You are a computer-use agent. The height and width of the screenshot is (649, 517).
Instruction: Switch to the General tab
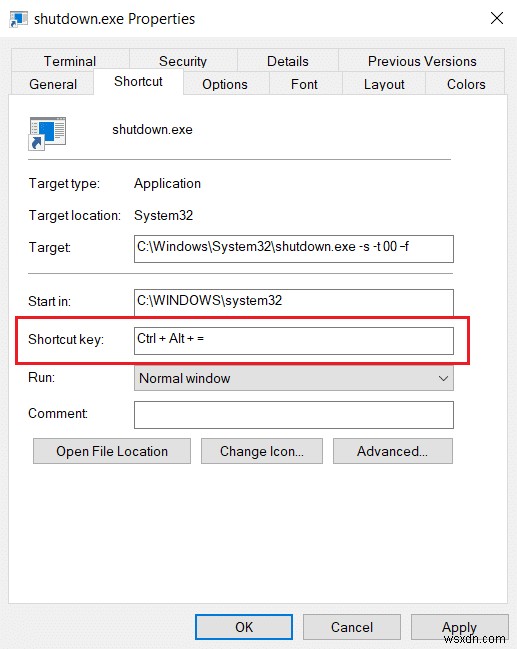tap(53, 84)
